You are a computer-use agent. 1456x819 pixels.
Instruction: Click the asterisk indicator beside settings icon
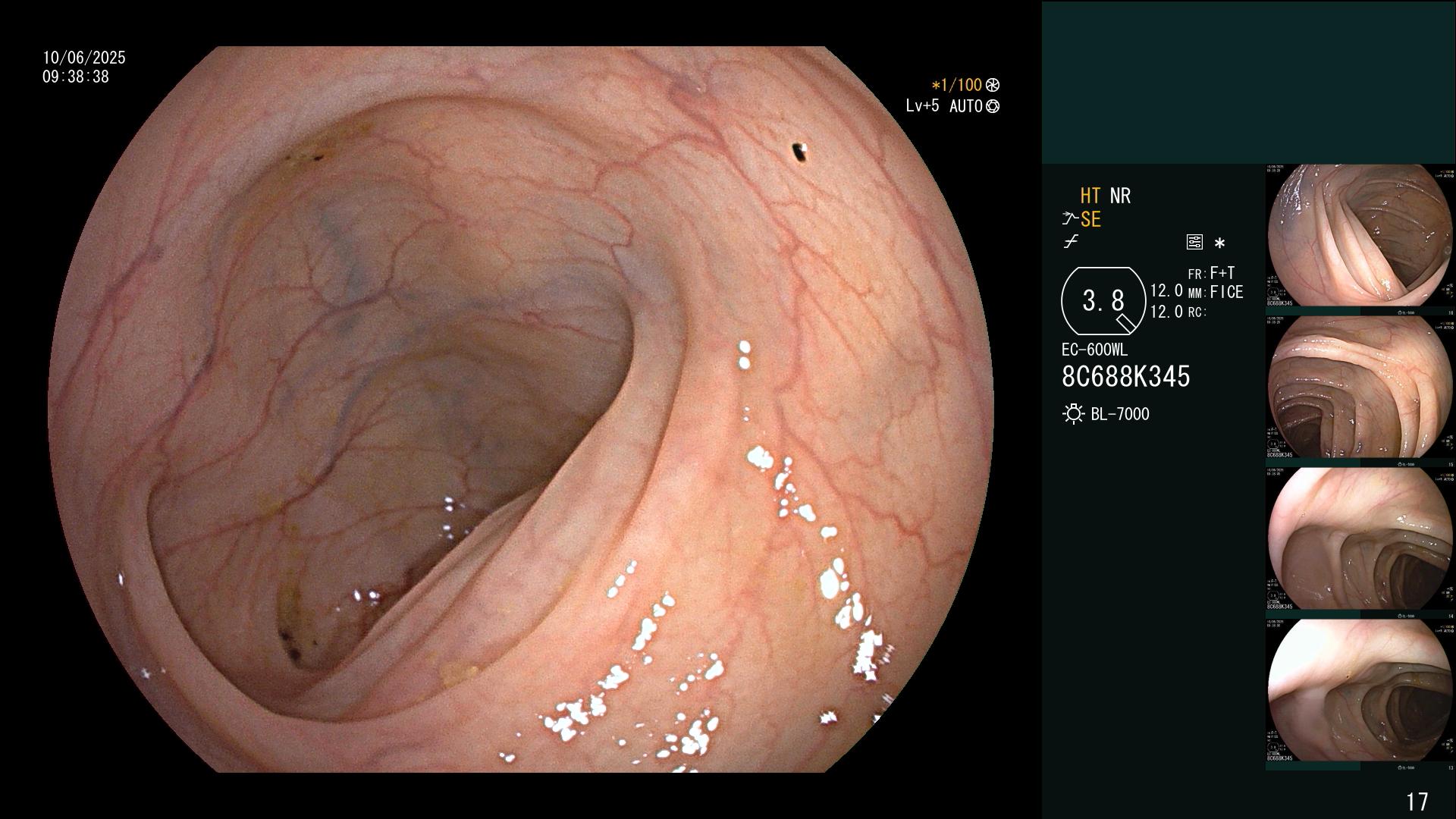pyautogui.click(x=1219, y=243)
